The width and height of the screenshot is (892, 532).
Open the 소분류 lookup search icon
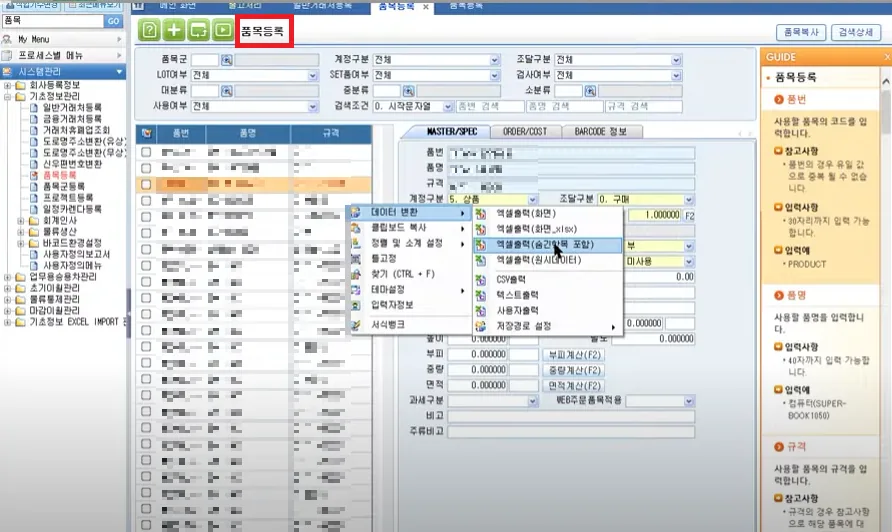click(x=590, y=90)
